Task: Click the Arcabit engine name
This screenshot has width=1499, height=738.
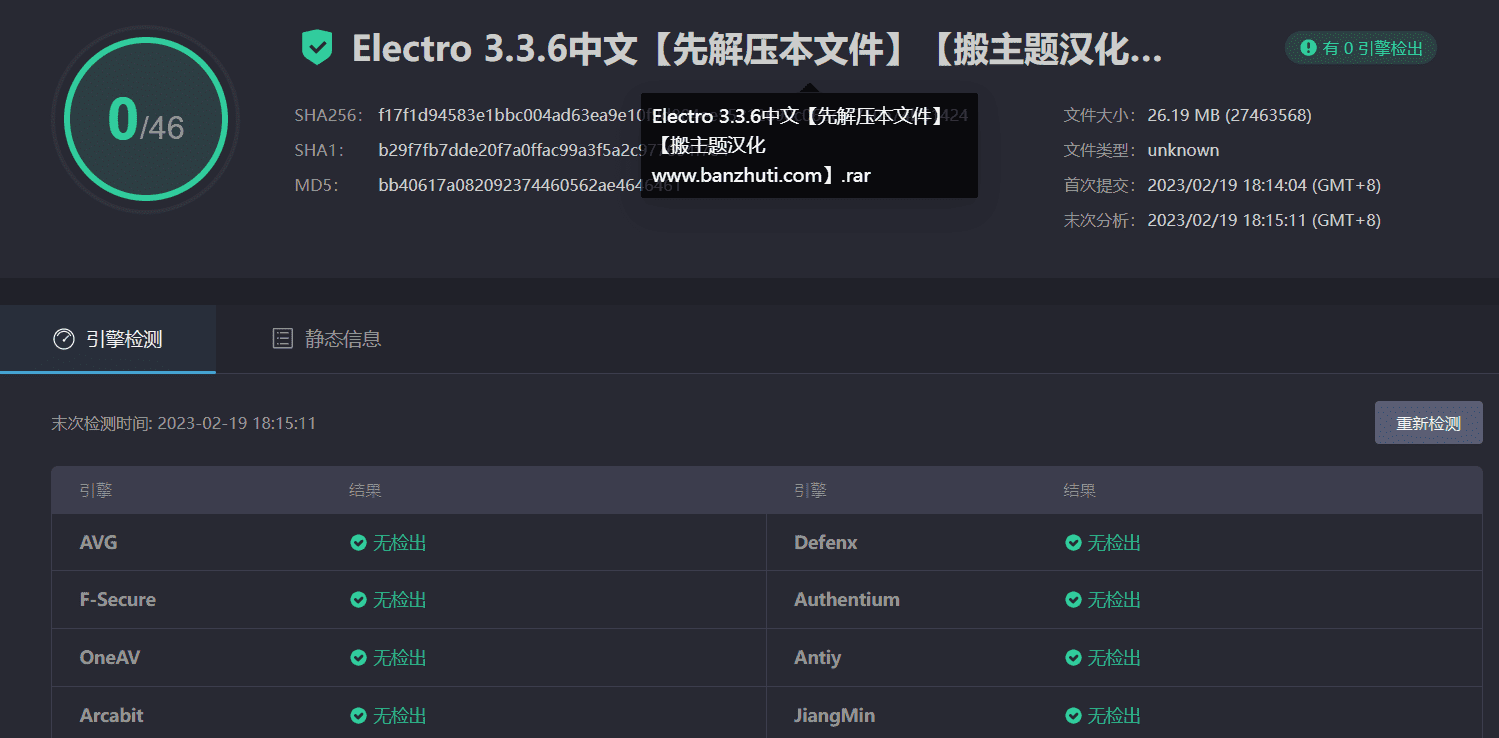Action: pos(112,716)
